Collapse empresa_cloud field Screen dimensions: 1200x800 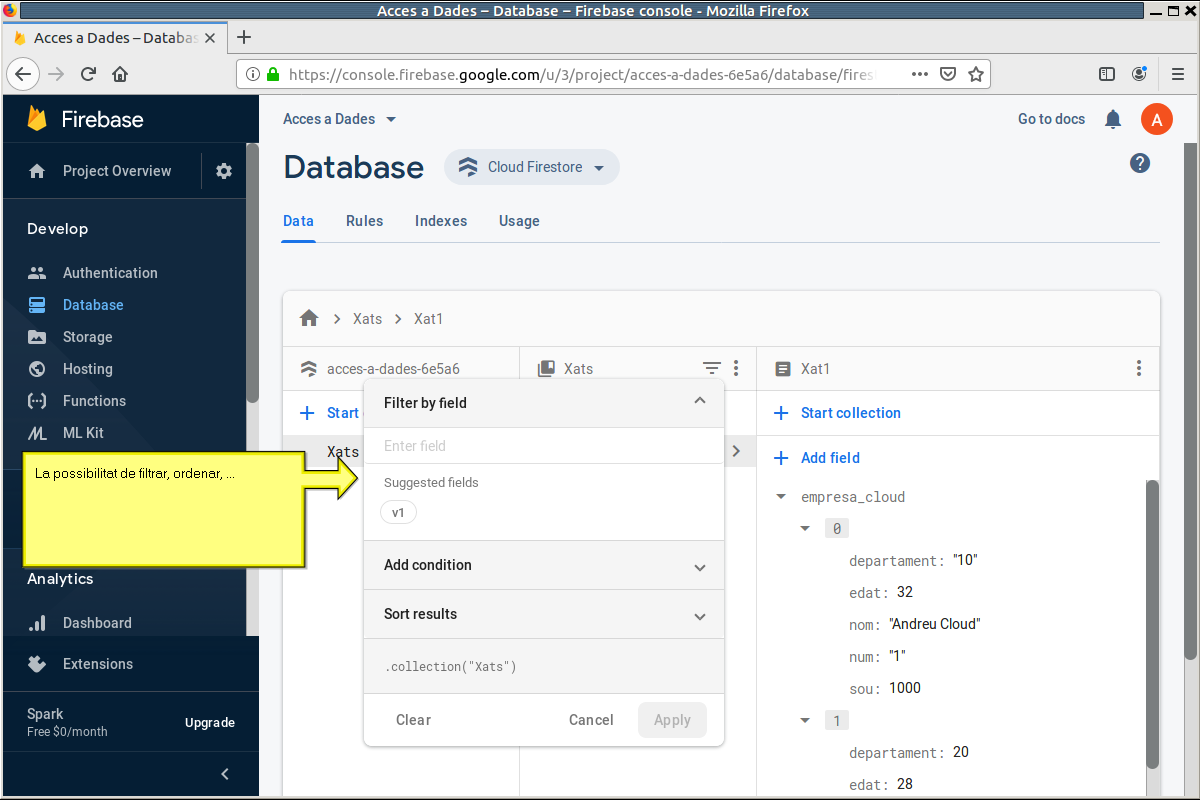[x=781, y=497]
